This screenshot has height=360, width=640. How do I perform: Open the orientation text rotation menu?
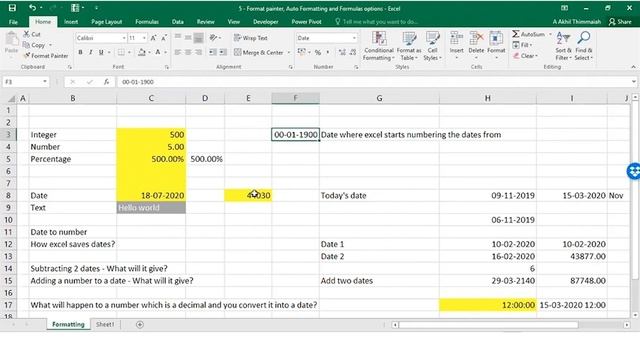(x=215, y=38)
